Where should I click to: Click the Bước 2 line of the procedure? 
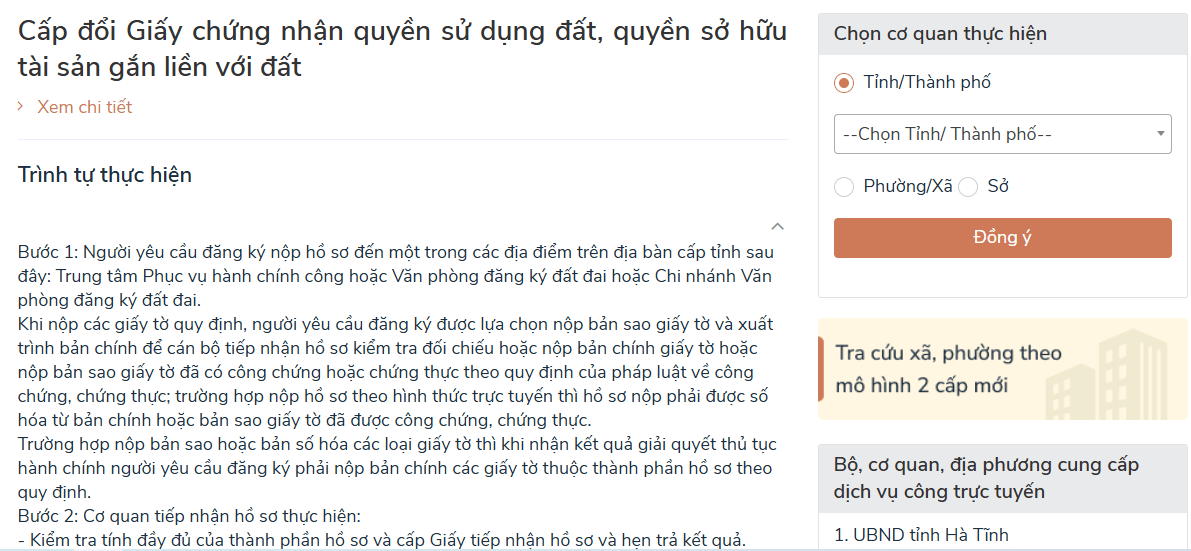pyautogui.click(x=189, y=517)
